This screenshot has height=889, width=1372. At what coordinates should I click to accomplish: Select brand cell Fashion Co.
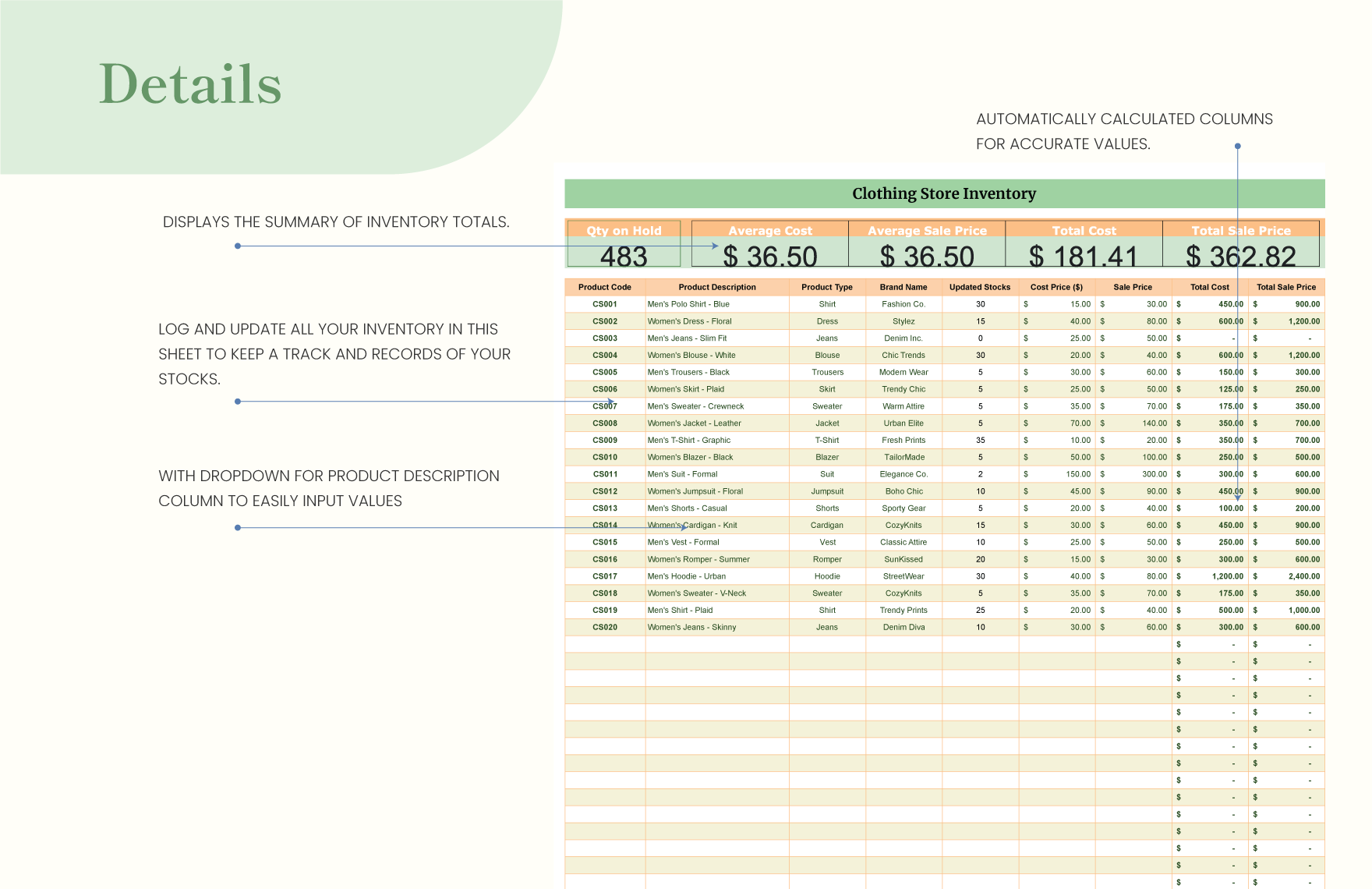pyautogui.click(x=903, y=304)
